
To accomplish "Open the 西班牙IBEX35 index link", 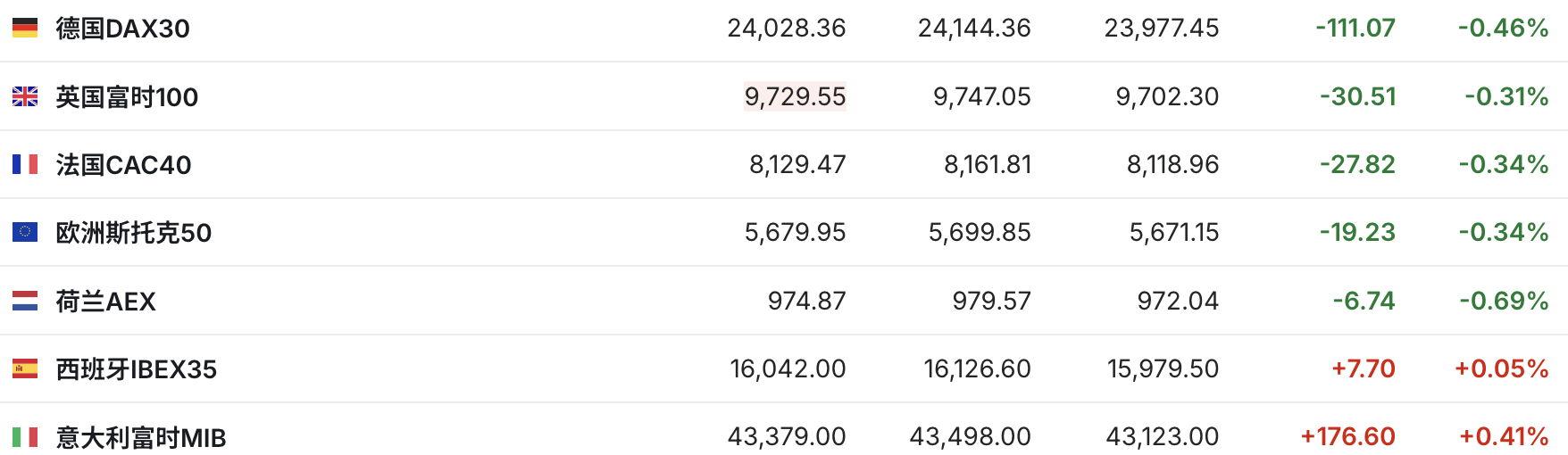I will (x=136, y=369).
